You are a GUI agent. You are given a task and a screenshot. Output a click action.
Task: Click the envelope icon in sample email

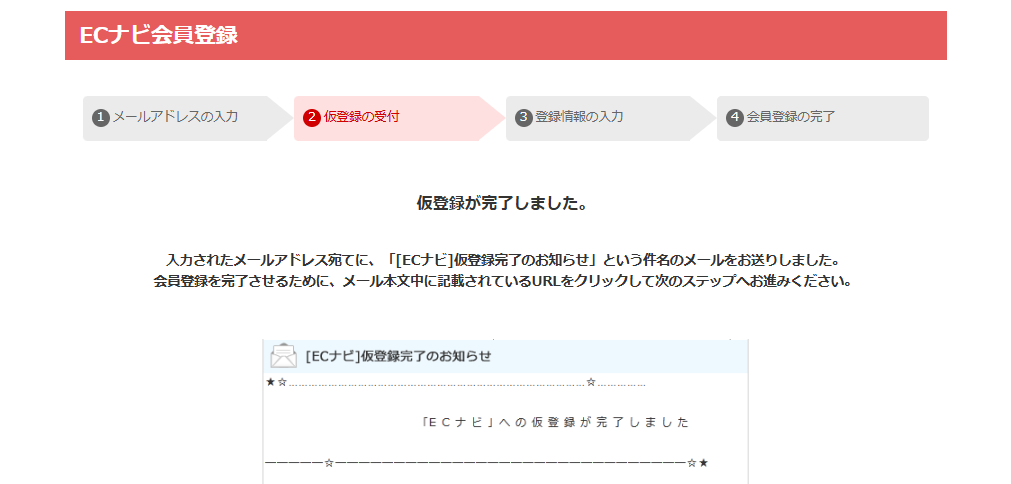pos(284,356)
